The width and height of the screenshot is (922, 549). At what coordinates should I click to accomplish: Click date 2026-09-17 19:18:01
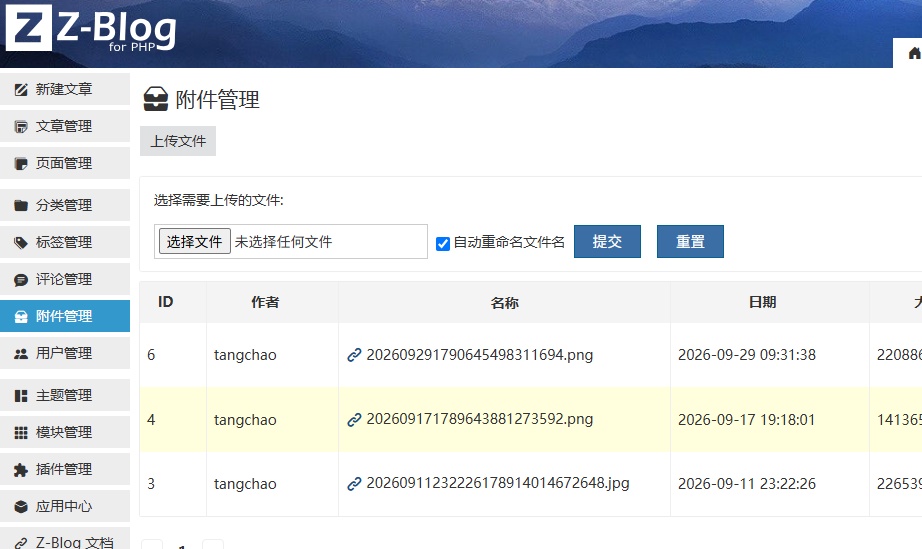point(747,420)
